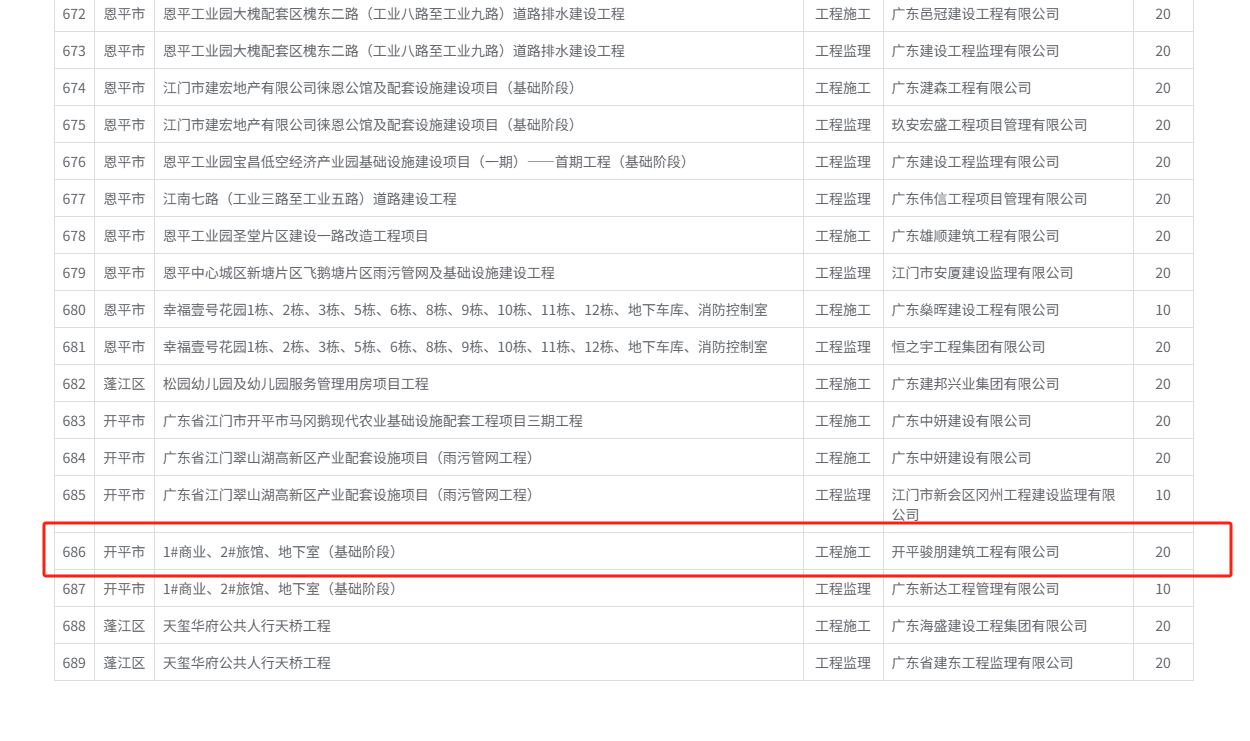
Task: Click project name in row 672
Action: (394, 14)
